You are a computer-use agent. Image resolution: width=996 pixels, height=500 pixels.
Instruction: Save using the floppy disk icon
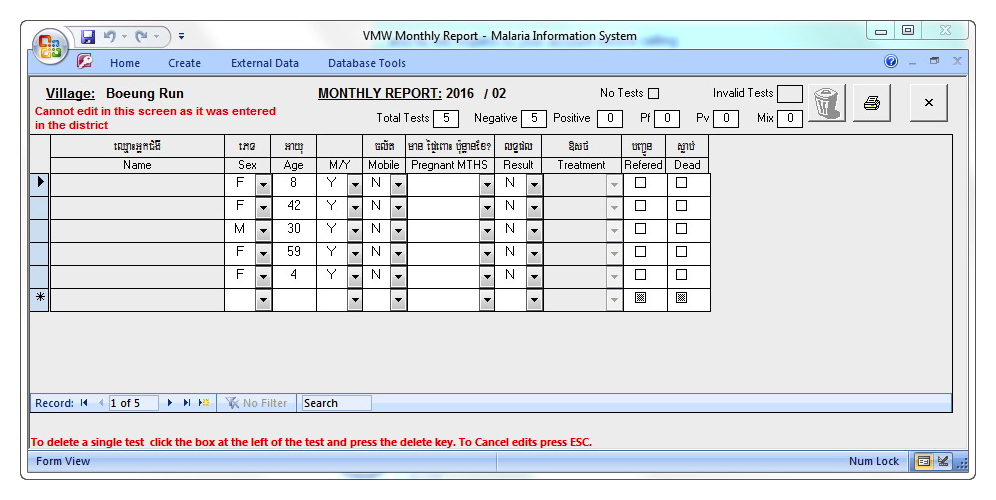(88, 36)
